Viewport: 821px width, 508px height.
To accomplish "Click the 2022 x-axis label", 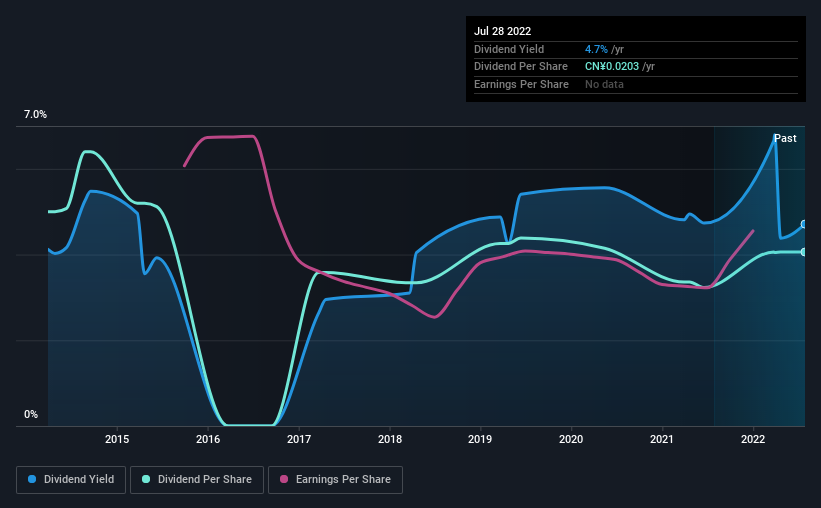I will click(x=753, y=439).
